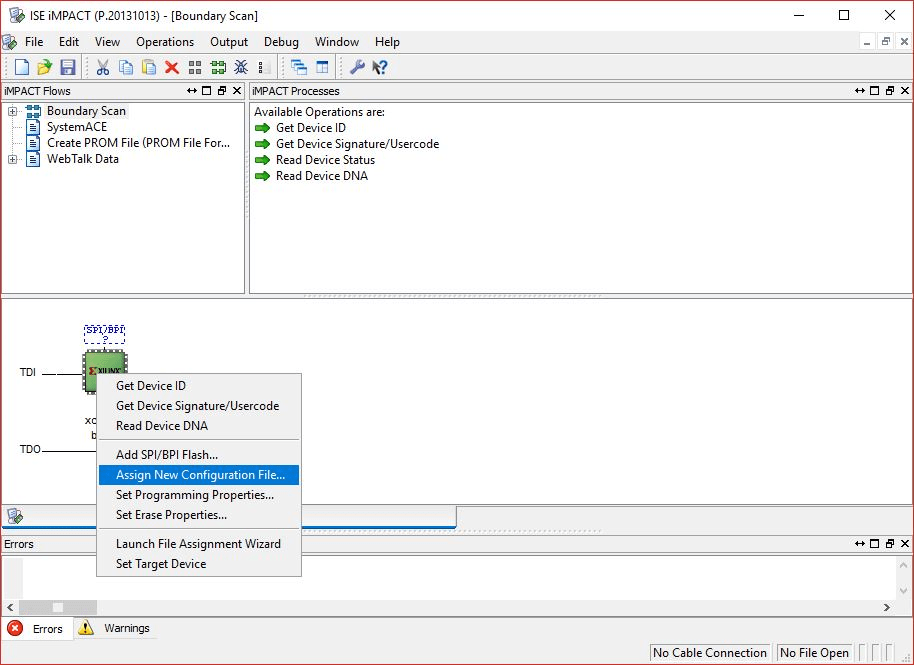Click the Debug chain bug icon
914x665 pixels.
click(x=241, y=67)
